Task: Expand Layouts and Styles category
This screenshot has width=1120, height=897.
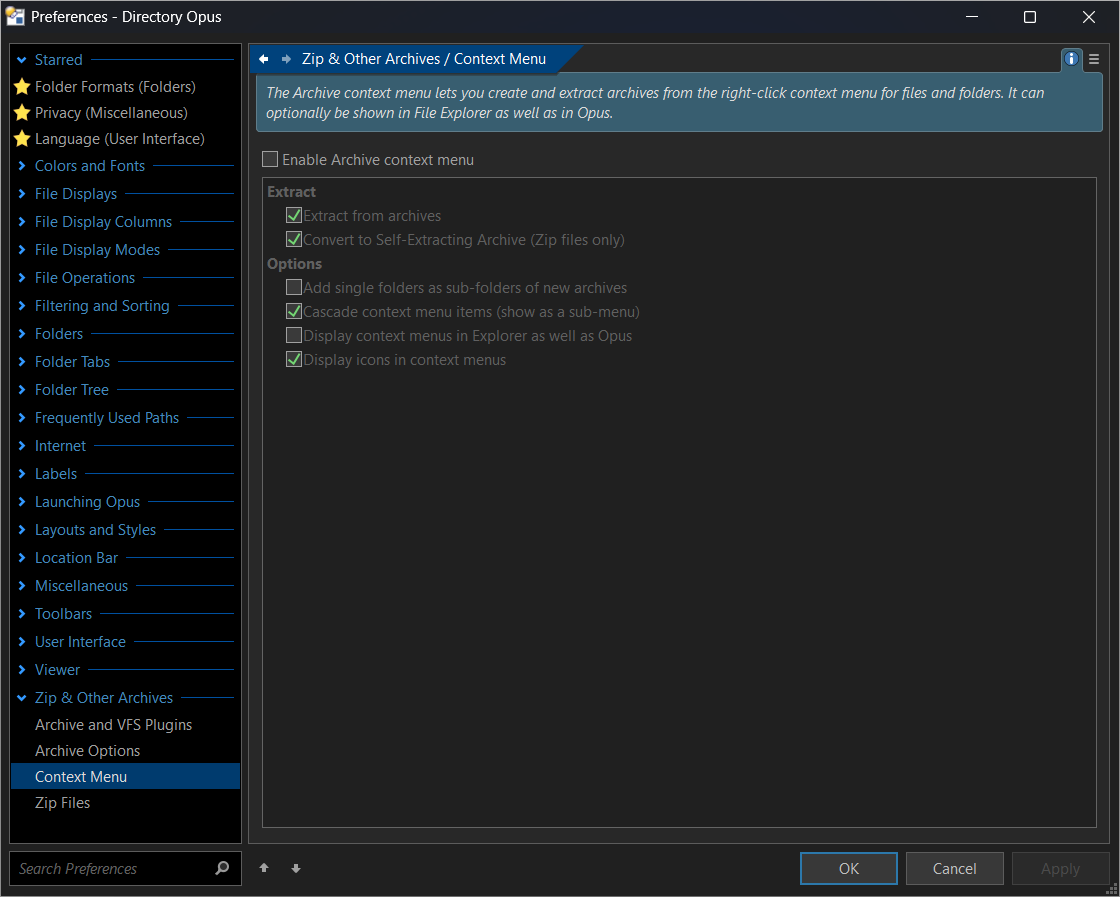Action: tap(21, 530)
